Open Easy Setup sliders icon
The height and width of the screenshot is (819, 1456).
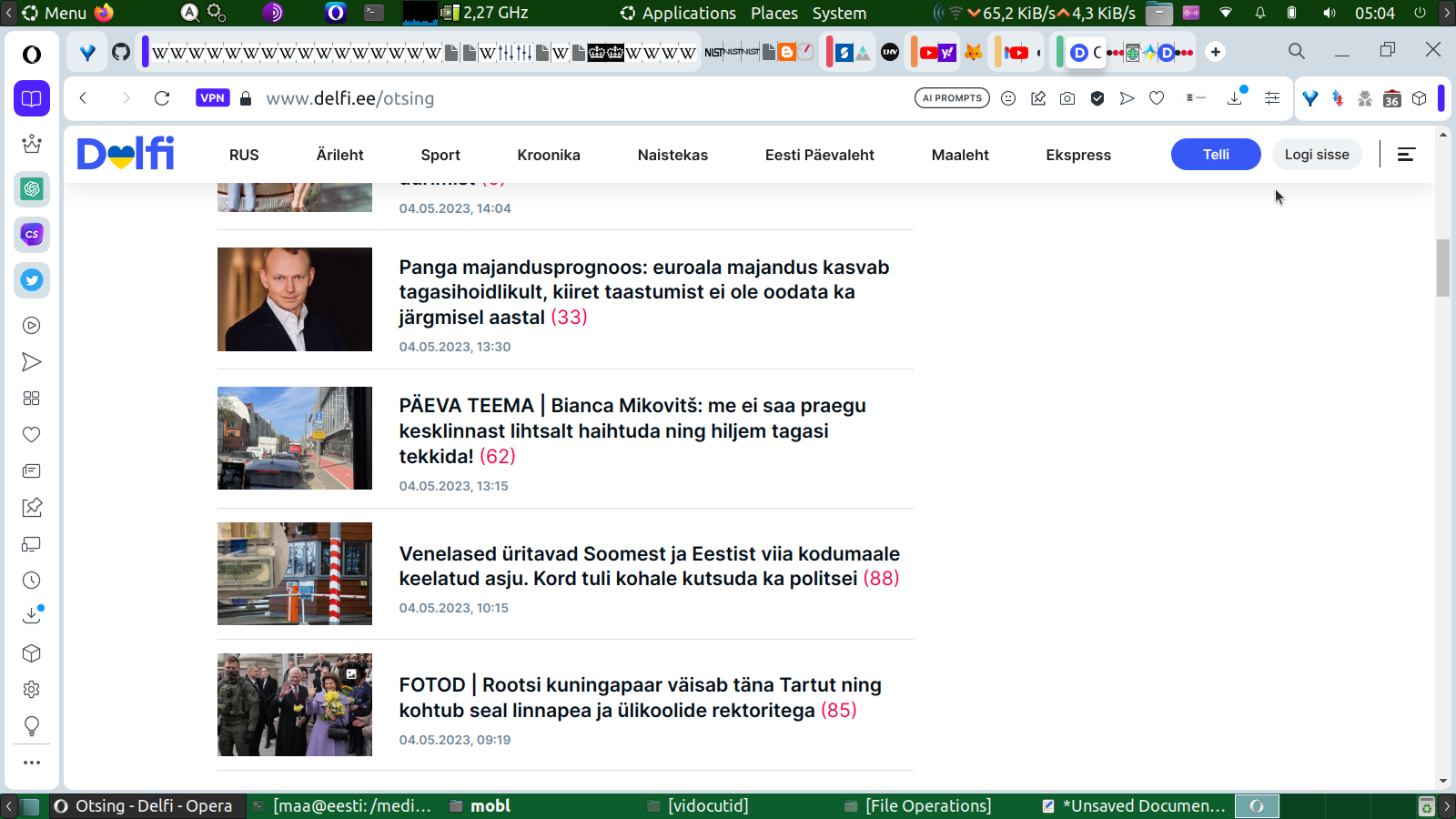[x=1272, y=98]
